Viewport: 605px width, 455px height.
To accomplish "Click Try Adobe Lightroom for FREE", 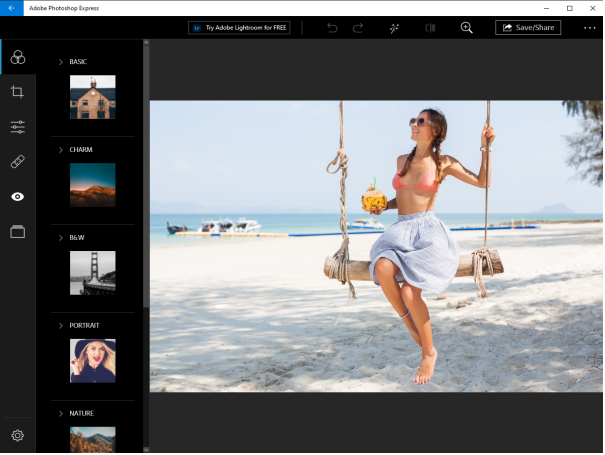I will click(239, 28).
